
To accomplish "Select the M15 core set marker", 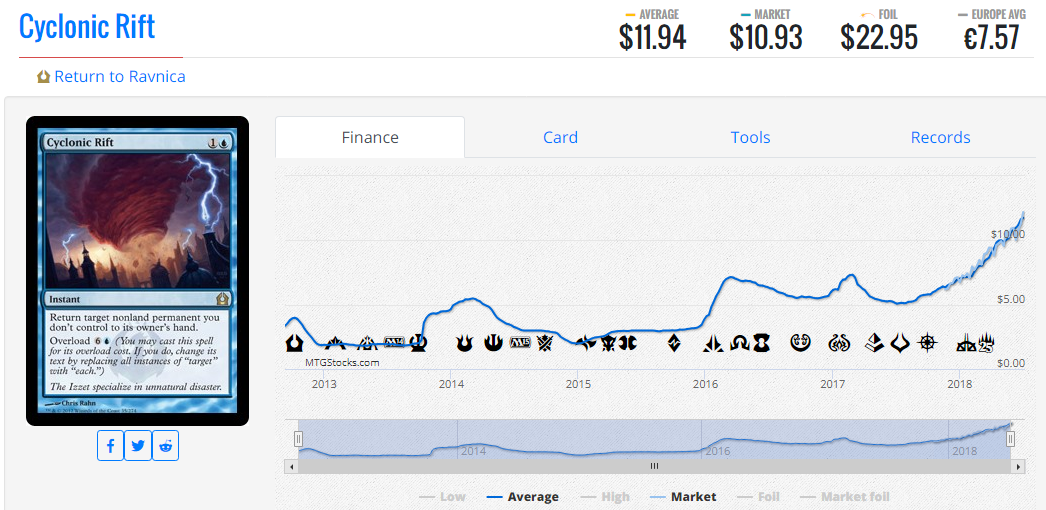I will (520, 343).
